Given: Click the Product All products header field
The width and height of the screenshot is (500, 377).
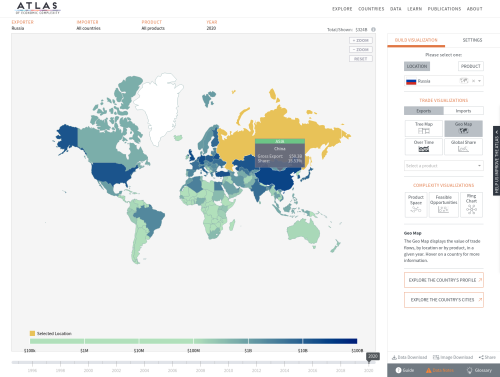Looking at the screenshot, I should (x=153, y=25).
